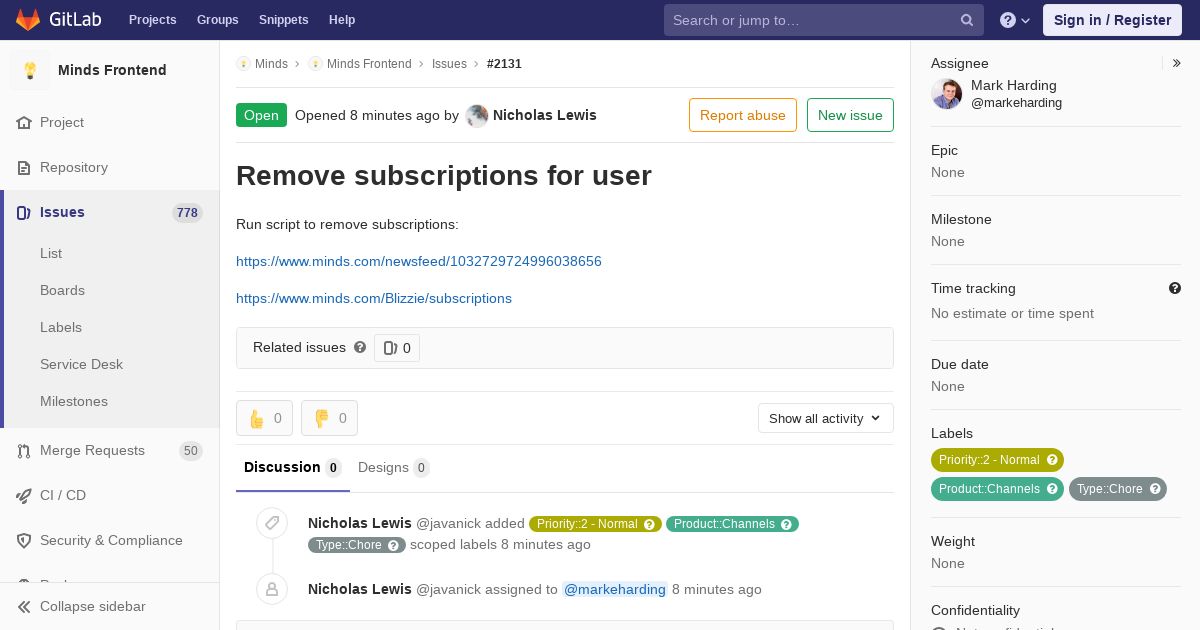Open CI / CD rocket icon
The height and width of the screenshot is (630, 1200).
click(24, 495)
